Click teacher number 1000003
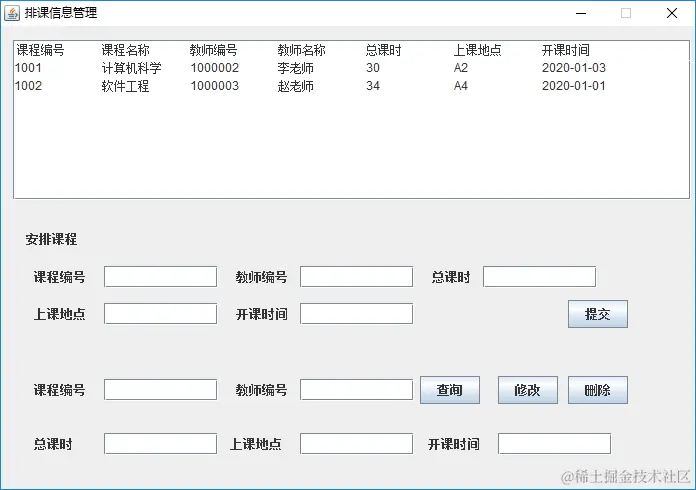The height and width of the screenshot is (490, 696). (215, 86)
